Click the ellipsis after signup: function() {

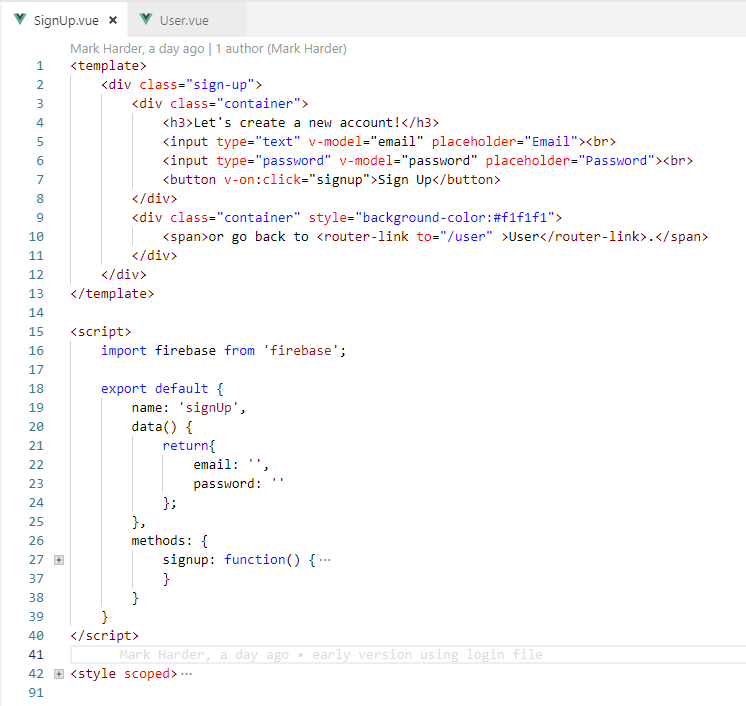(324, 560)
